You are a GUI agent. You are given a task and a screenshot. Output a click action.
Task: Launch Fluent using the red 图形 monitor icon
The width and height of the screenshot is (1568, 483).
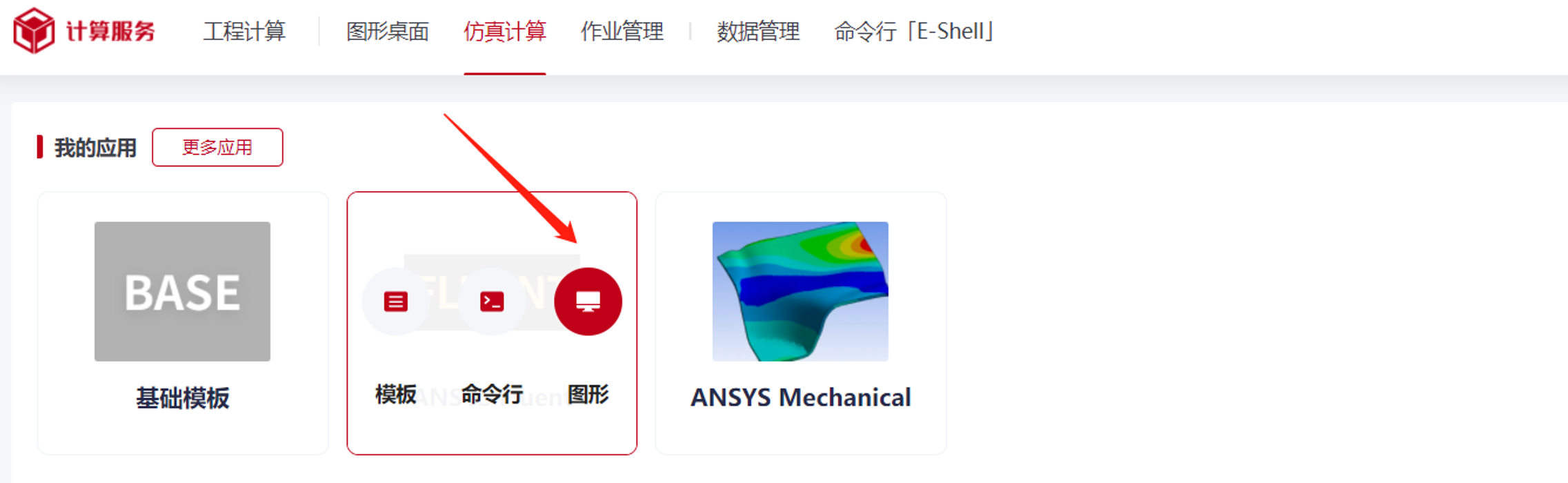pyautogui.click(x=588, y=302)
